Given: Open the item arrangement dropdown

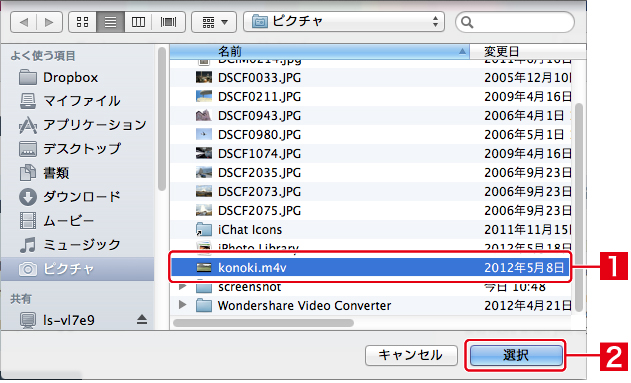Looking at the screenshot, I should pos(214,22).
